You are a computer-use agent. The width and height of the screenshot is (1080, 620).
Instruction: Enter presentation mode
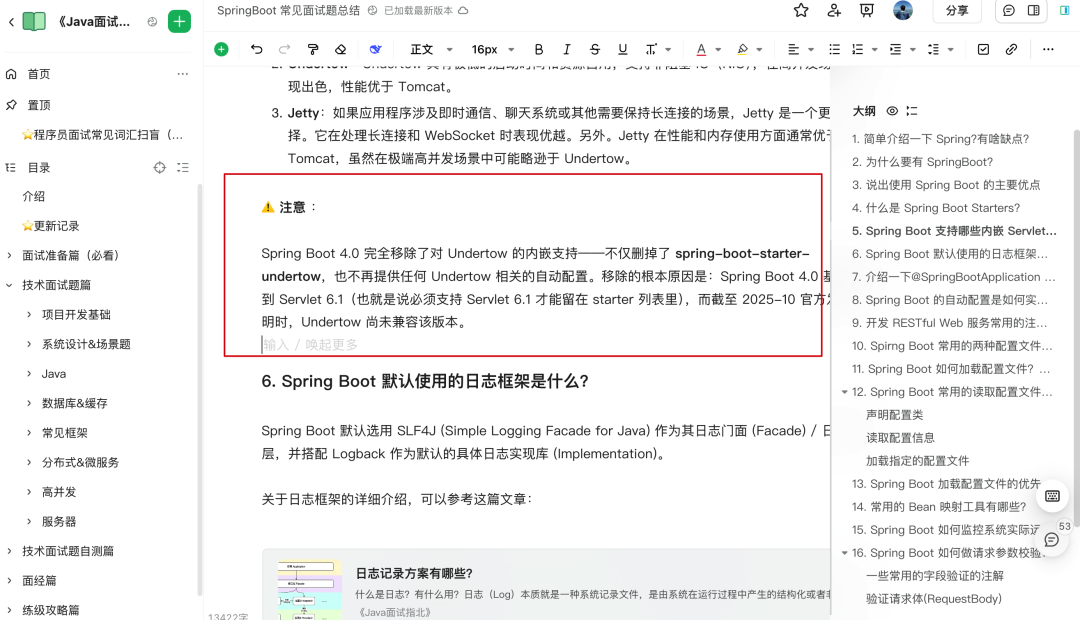(867, 10)
